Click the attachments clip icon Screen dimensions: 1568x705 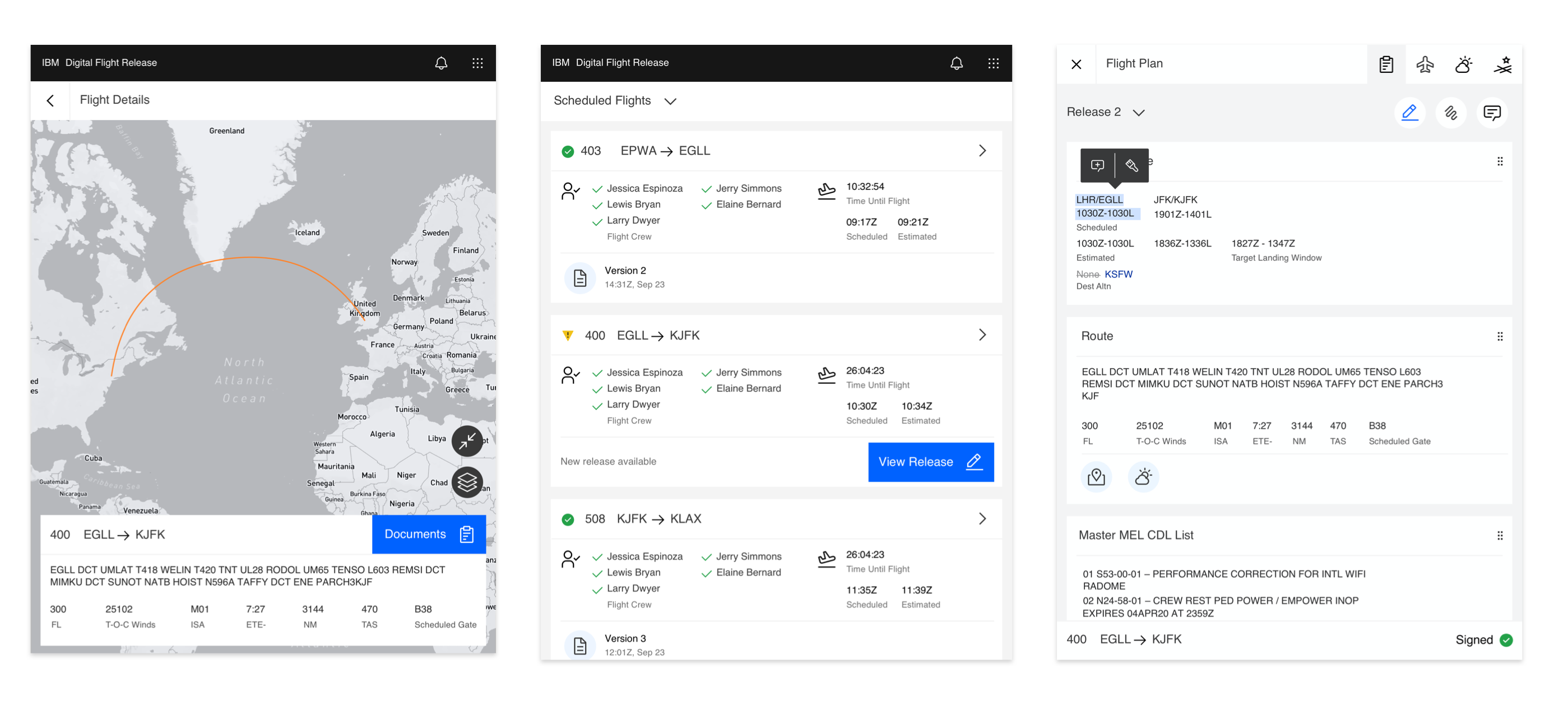tap(1450, 112)
